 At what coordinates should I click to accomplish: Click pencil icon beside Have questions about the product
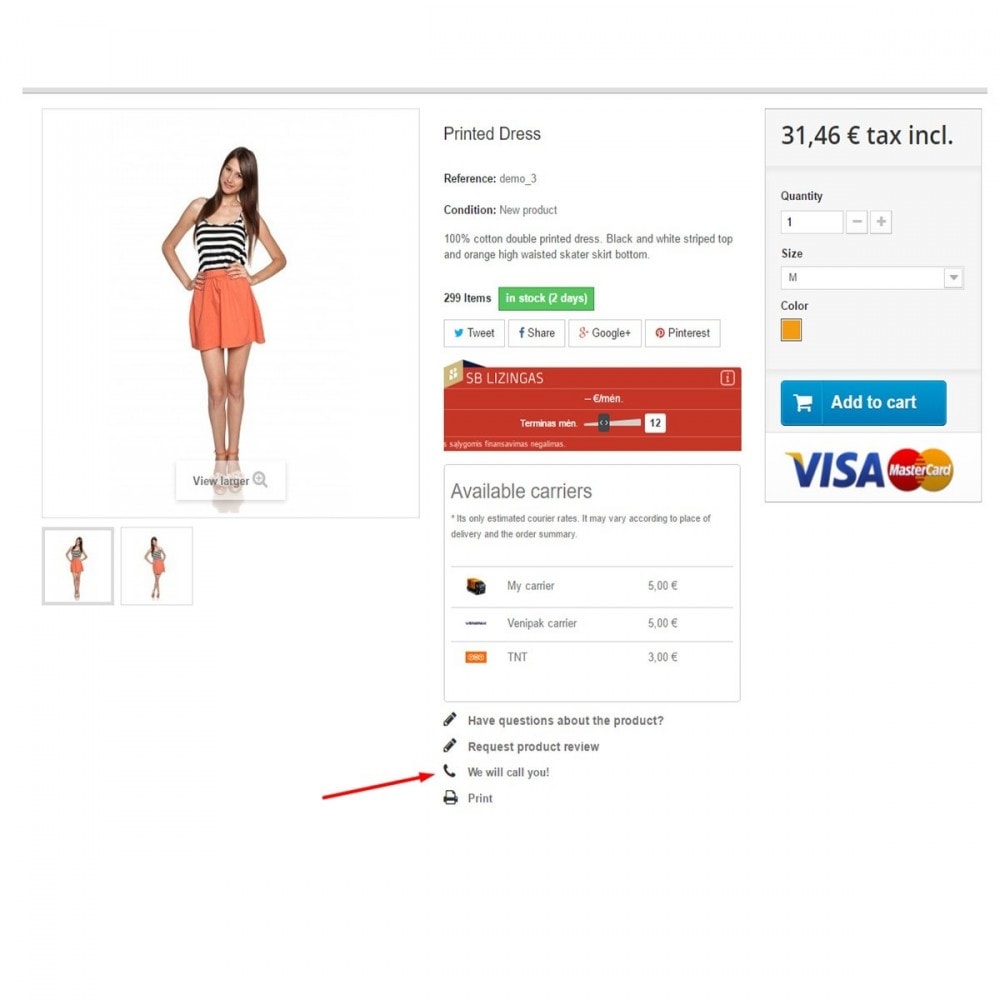(450, 719)
